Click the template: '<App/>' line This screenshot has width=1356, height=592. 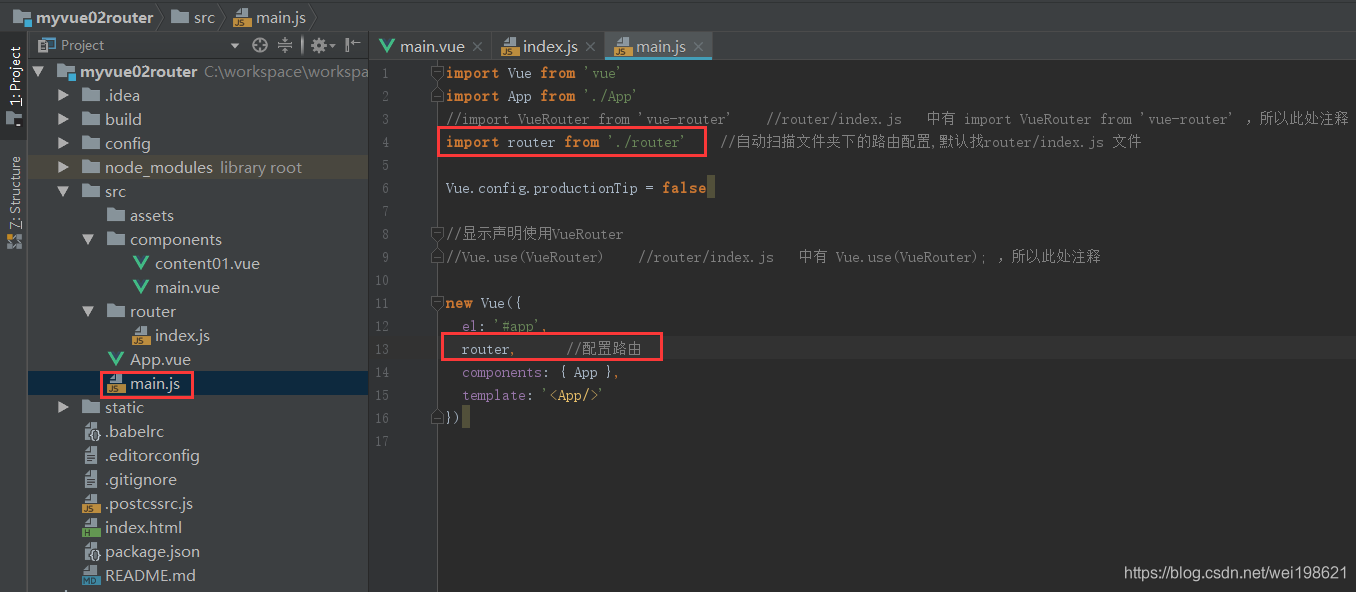(534, 395)
